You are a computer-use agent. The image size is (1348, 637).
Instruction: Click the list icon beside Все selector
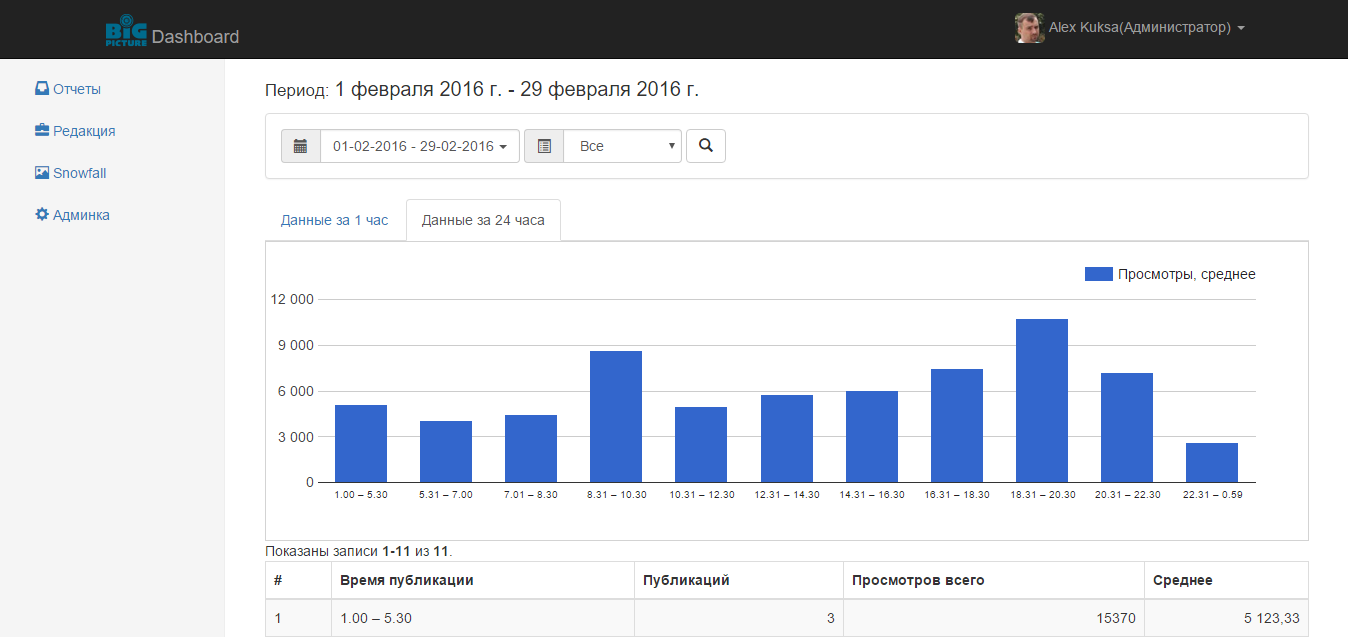(x=544, y=146)
